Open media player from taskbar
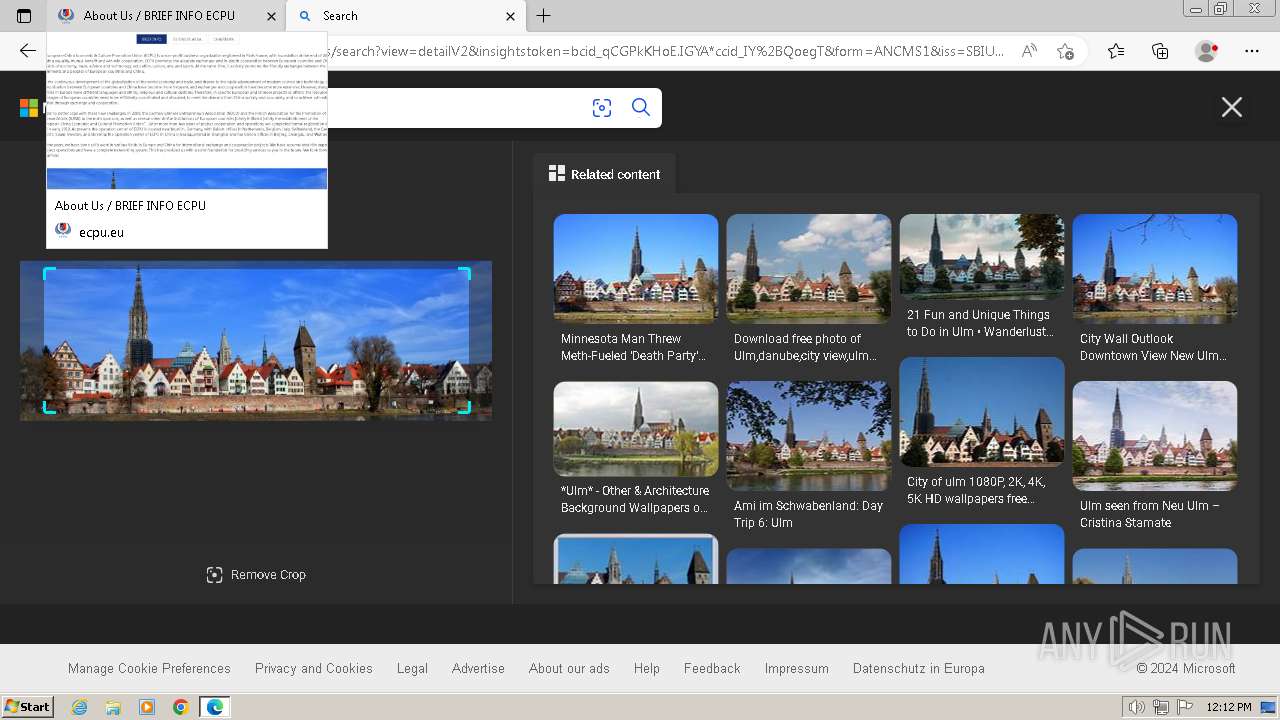This screenshot has width=1280, height=720. click(x=147, y=707)
